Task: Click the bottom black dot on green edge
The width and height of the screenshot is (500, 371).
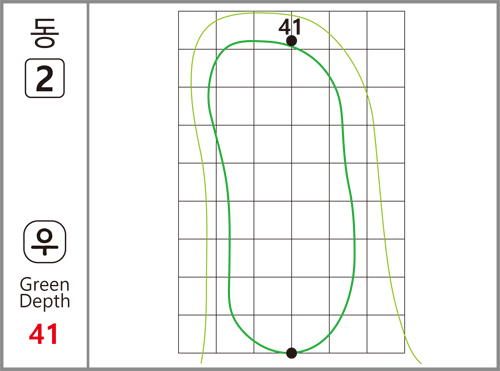Action: click(x=291, y=353)
